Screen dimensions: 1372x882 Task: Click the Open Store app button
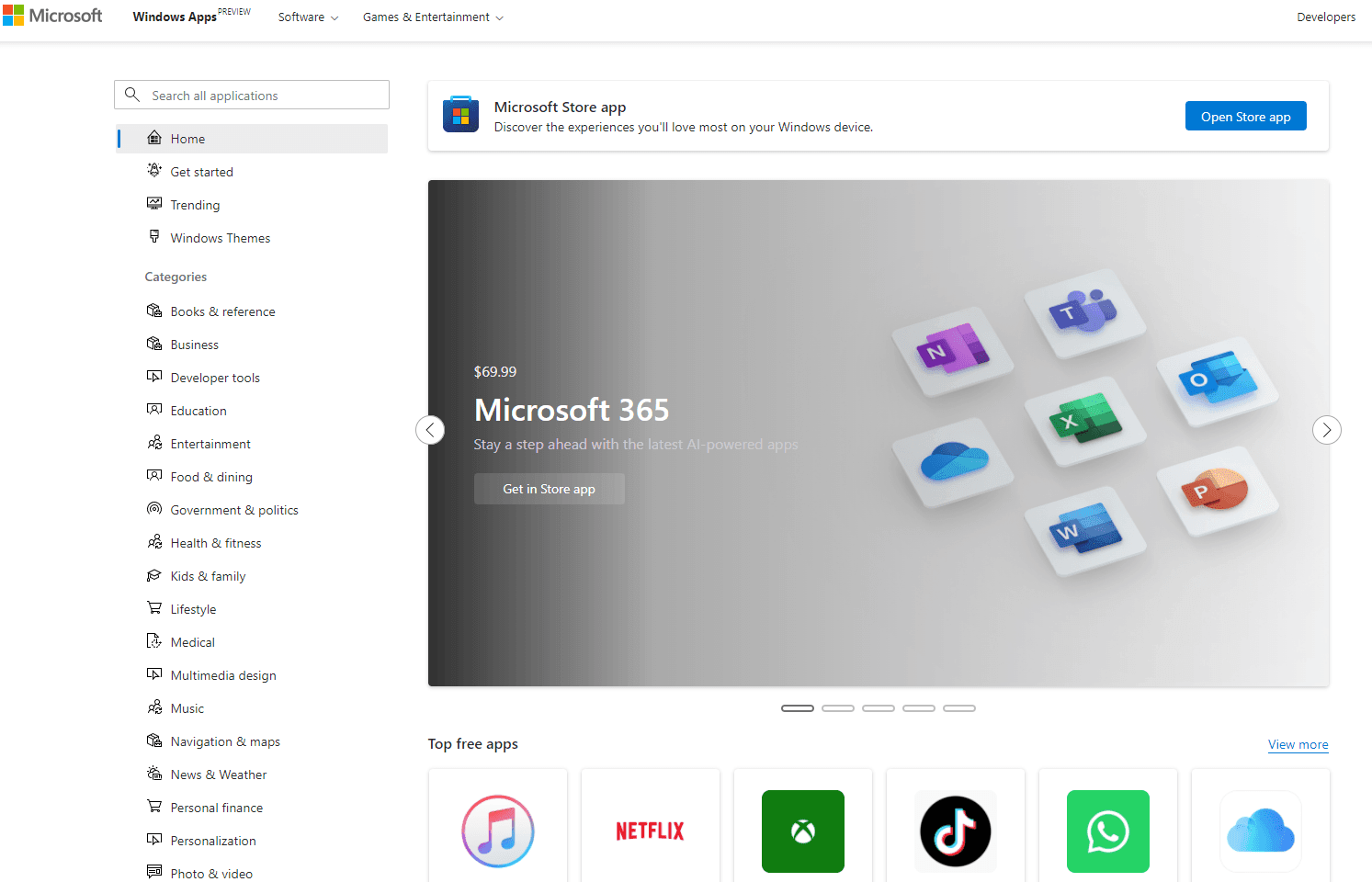pos(1245,116)
